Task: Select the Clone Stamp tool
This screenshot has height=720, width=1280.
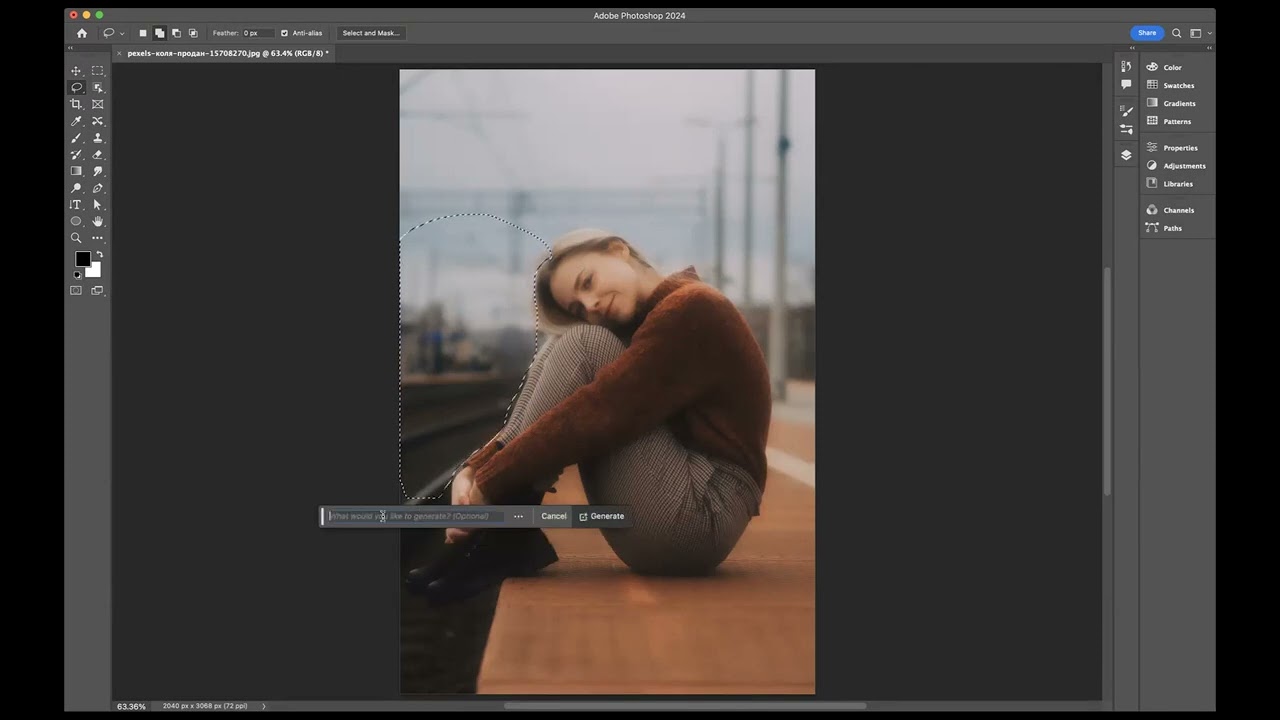Action: 97,138
